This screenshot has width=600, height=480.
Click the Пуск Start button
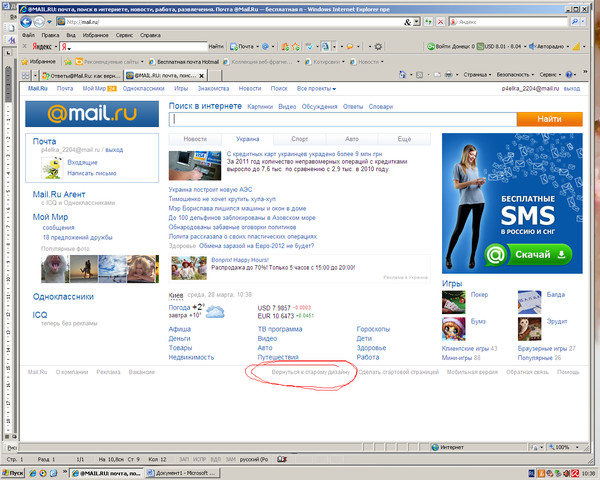point(13,473)
